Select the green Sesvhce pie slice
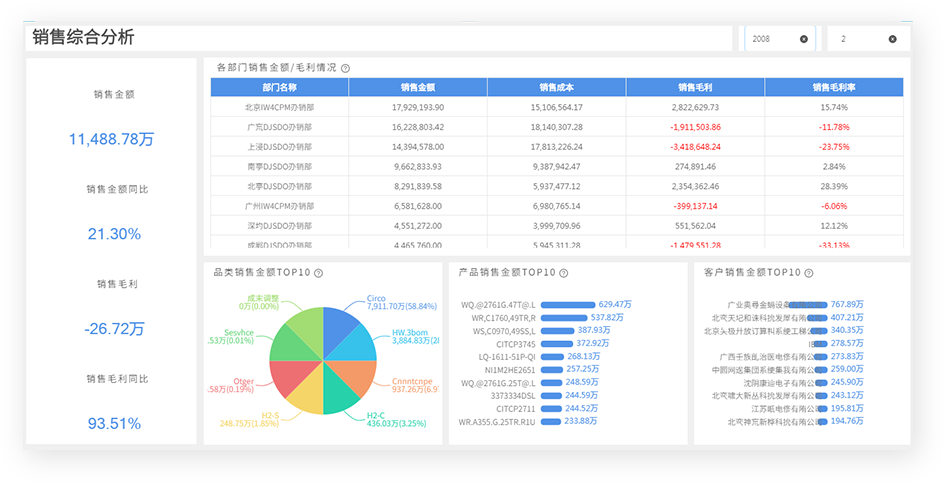Screen dimensions: 944x483 click(289, 344)
